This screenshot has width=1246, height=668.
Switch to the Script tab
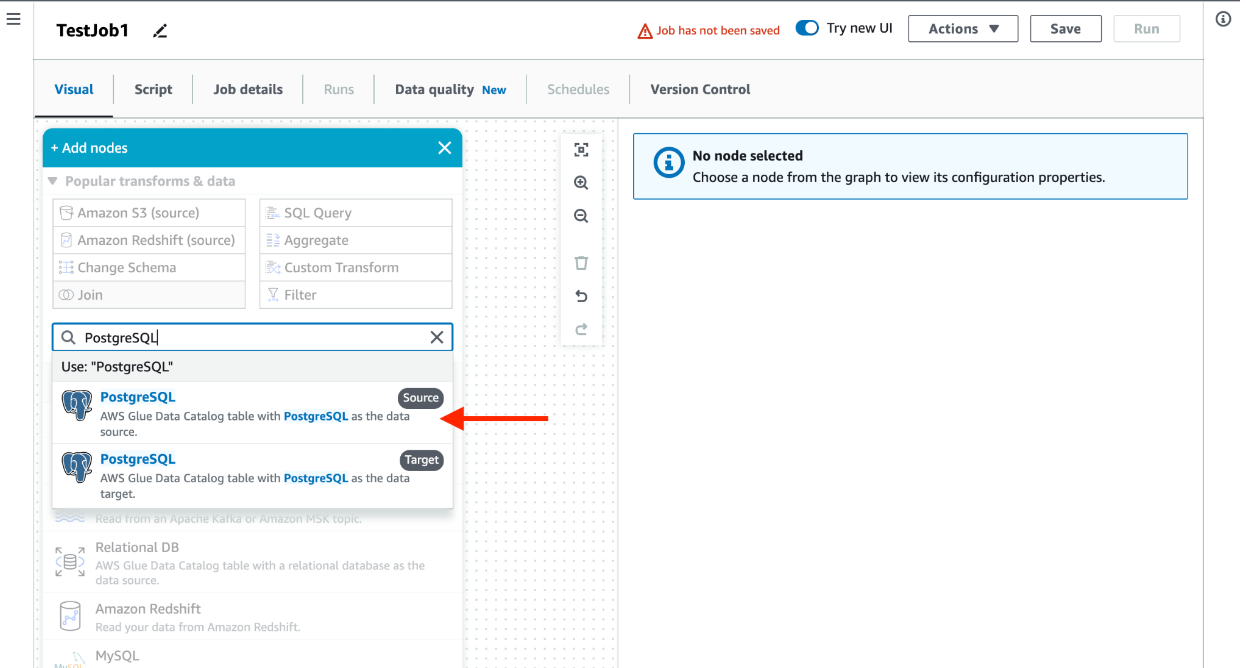(153, 89)
